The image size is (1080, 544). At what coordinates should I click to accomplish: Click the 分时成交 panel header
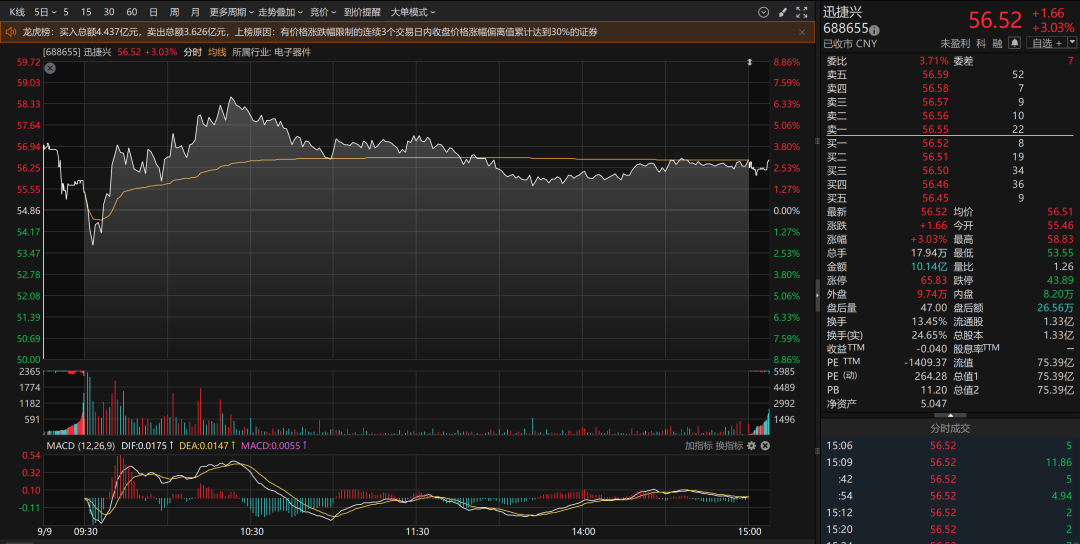(951, 428)
